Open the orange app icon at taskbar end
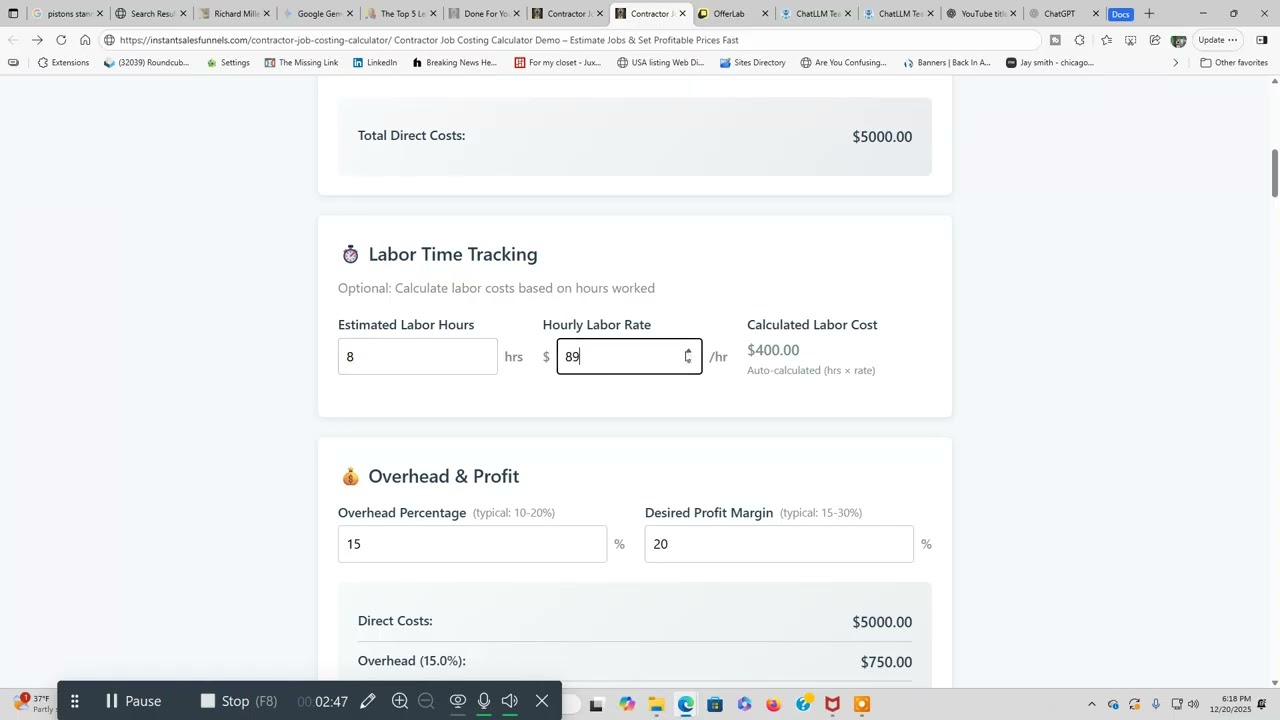The image size is (1280, 720). pyautogui.click(x=862, y=705)
